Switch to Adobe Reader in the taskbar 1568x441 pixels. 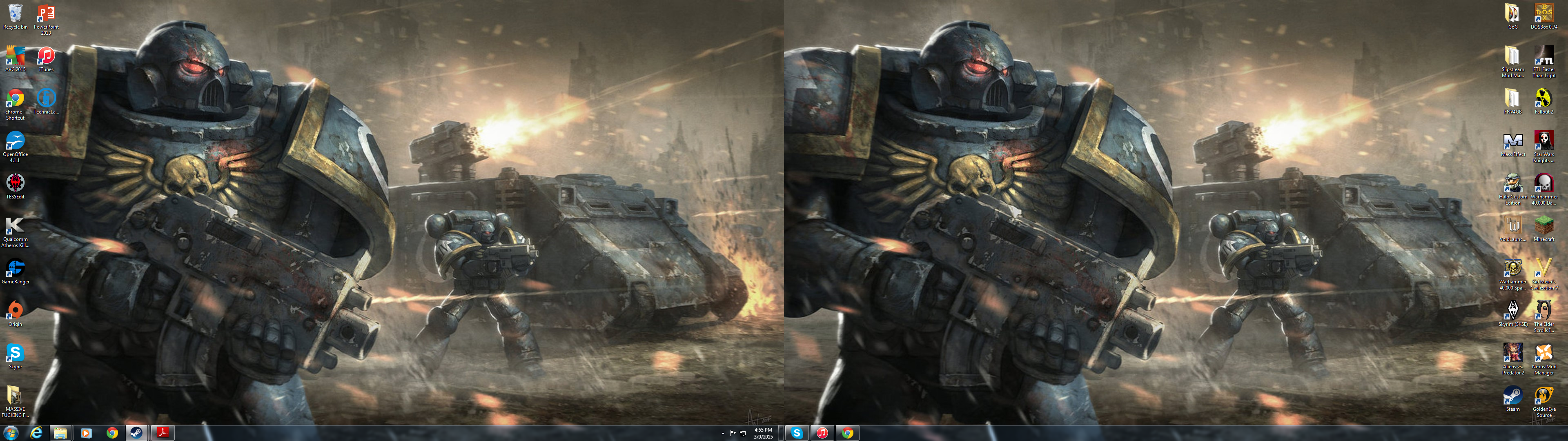[x=163, y=433]
